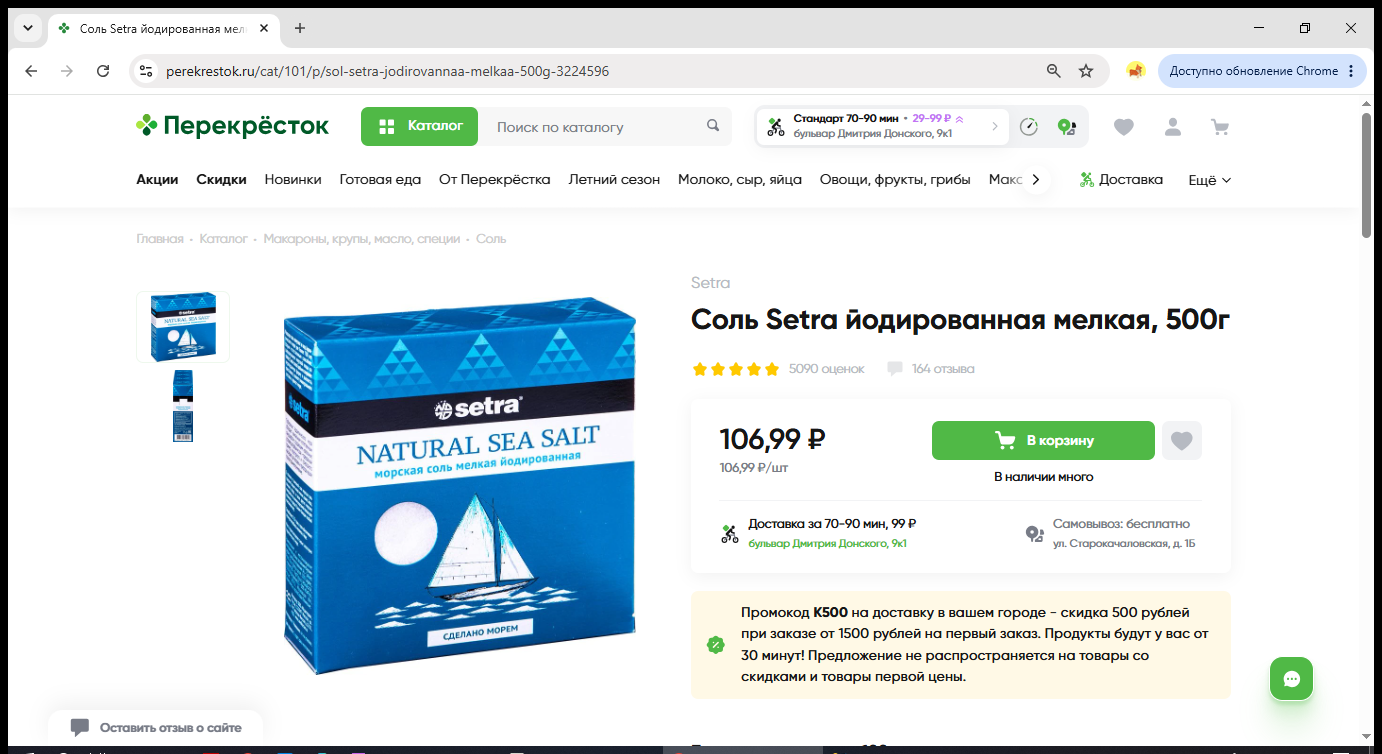Click the express delivery timer icon
The width and height of the screenshot is (1382, 754).
click(1029, 127)
